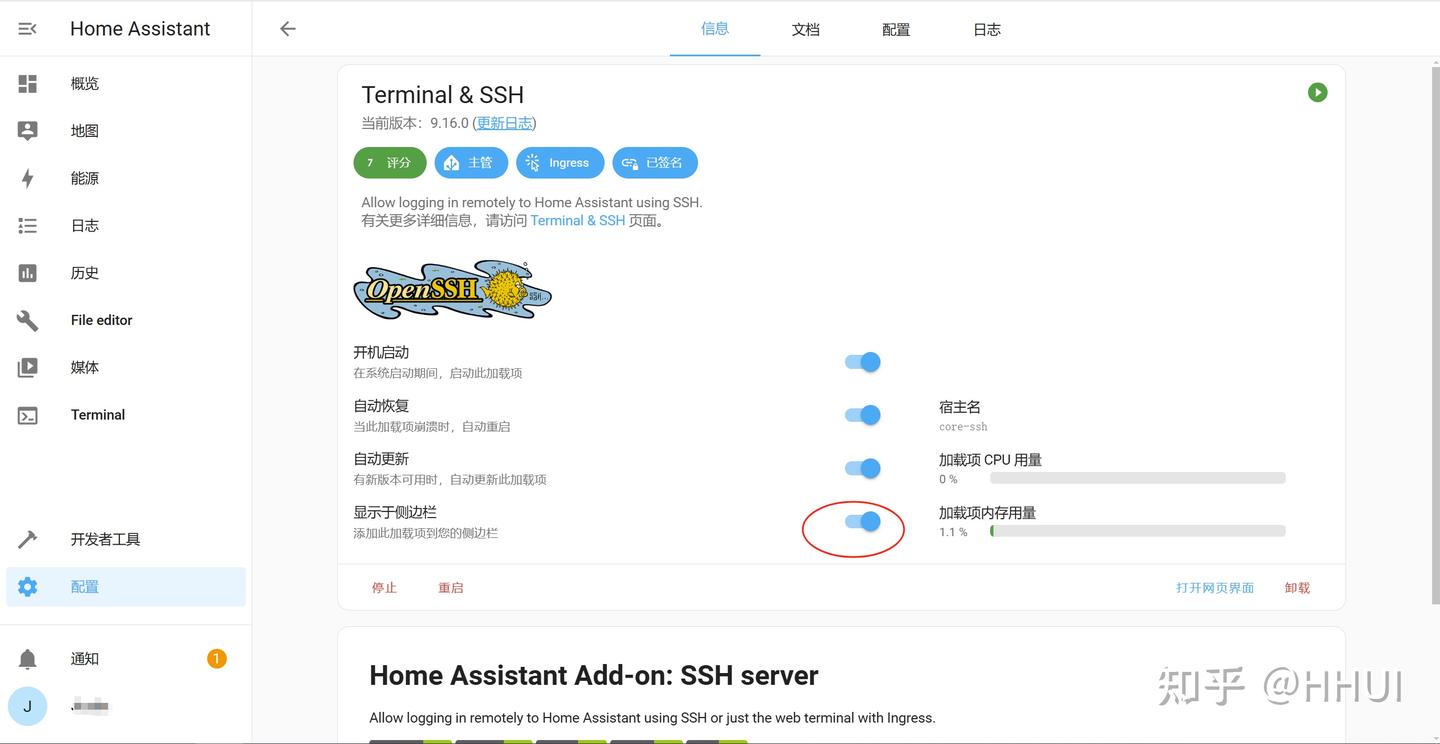The width and height of the screenshot is (1440, 744).
Task: Check the Ingress badge
Action: coord(559,162)
